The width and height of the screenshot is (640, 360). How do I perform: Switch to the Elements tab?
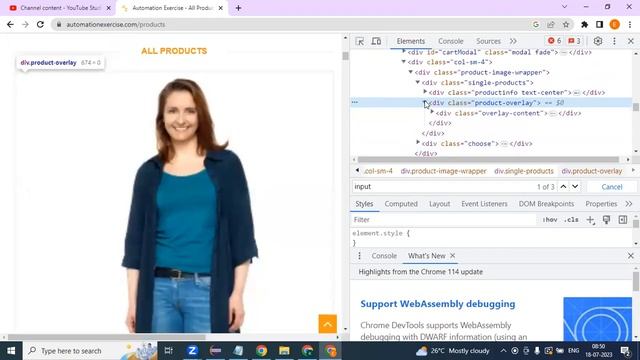tap(411, 41)
